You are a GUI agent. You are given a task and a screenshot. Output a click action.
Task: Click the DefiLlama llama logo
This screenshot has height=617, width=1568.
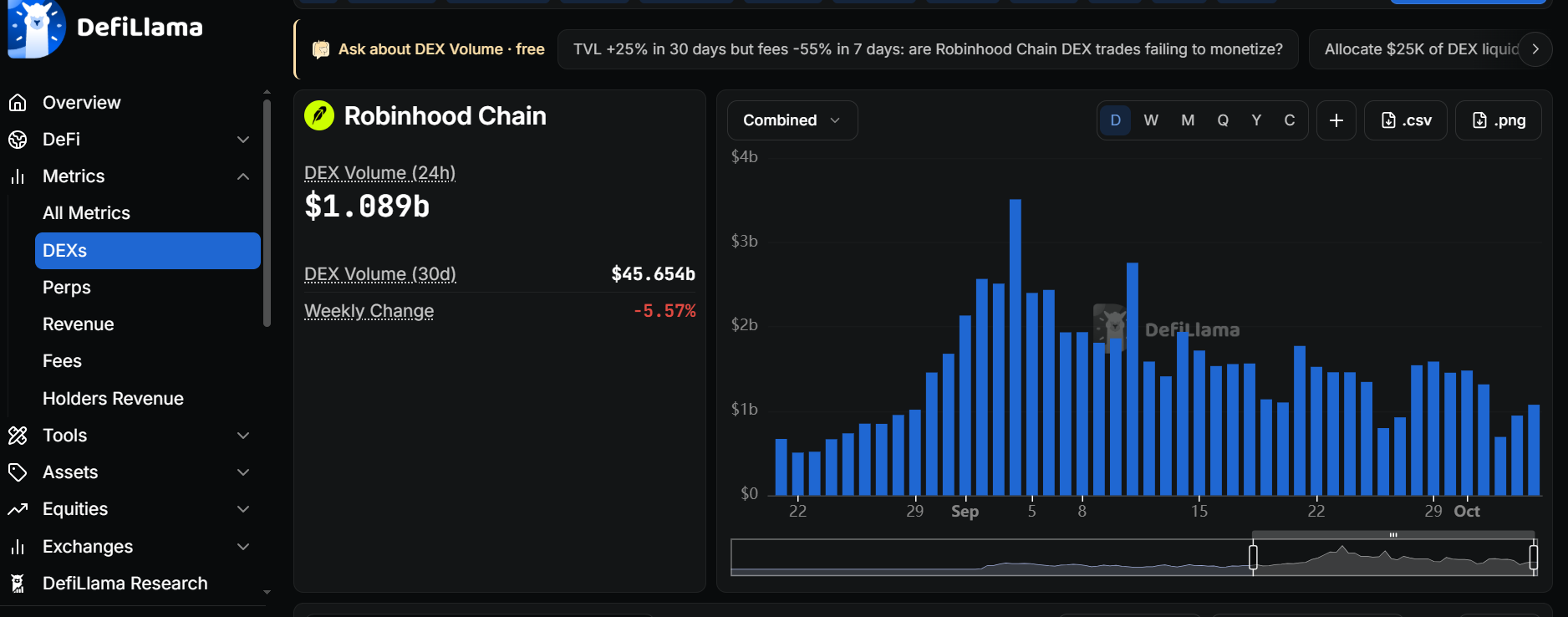tap(37, 28)
